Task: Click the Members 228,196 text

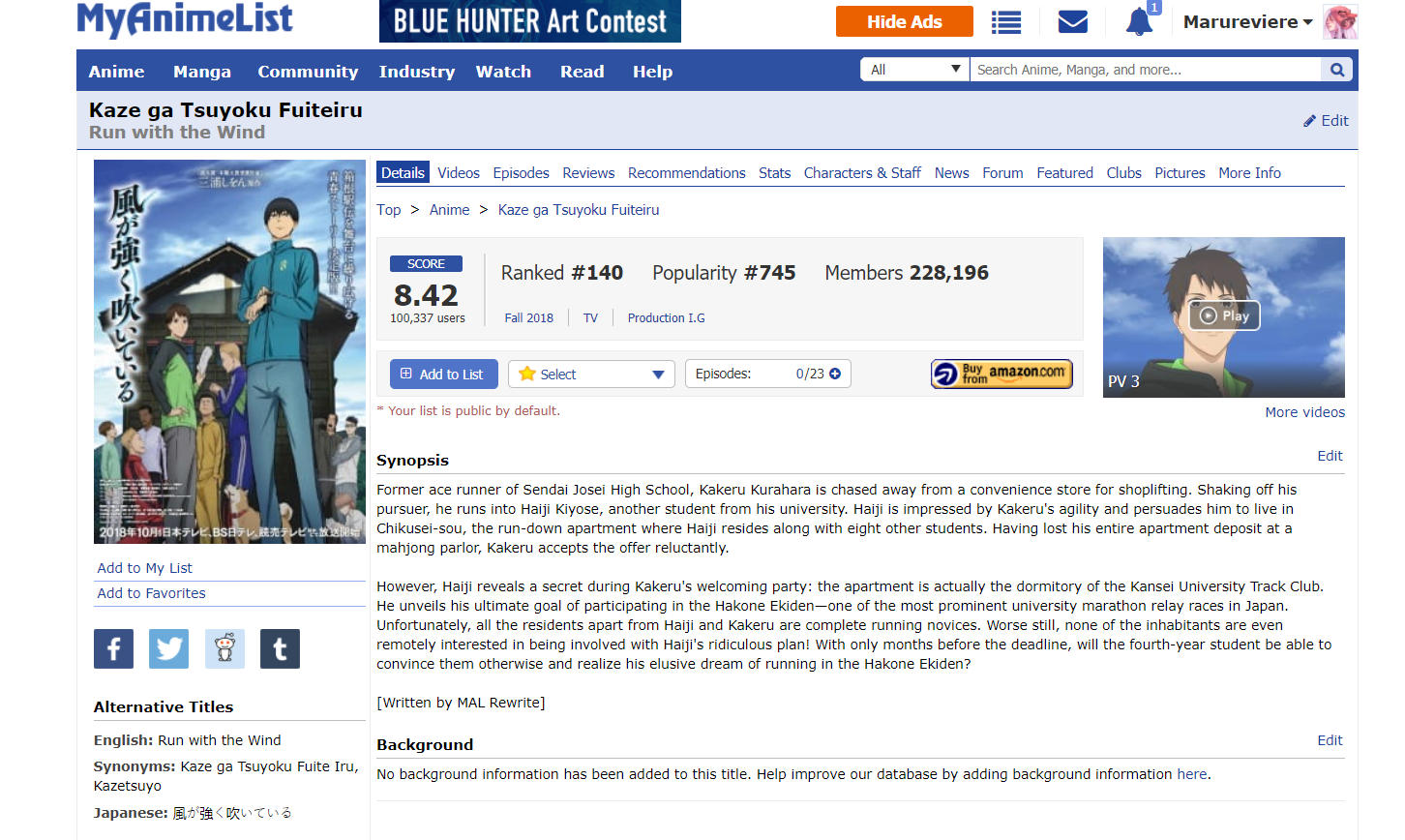Action: 907,273
